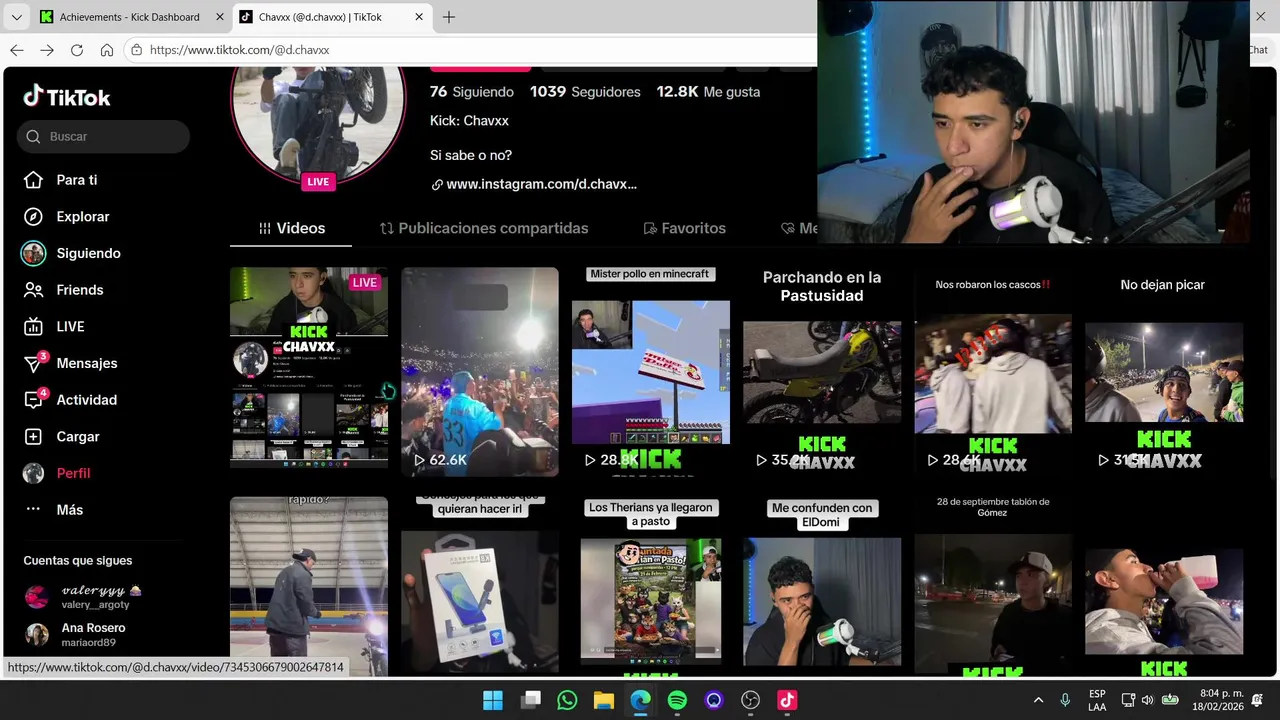Viewport: 1280px width, 720px height.
Task: Click the 1039 Seguidores count
Action: tap(585, 92)
